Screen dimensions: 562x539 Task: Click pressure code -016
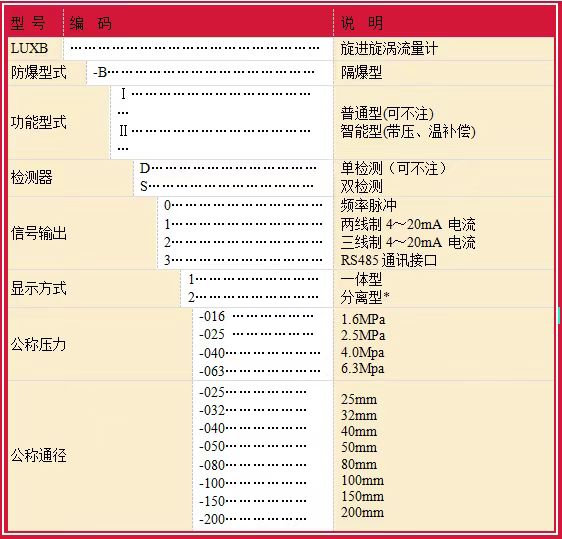(212, 316)
